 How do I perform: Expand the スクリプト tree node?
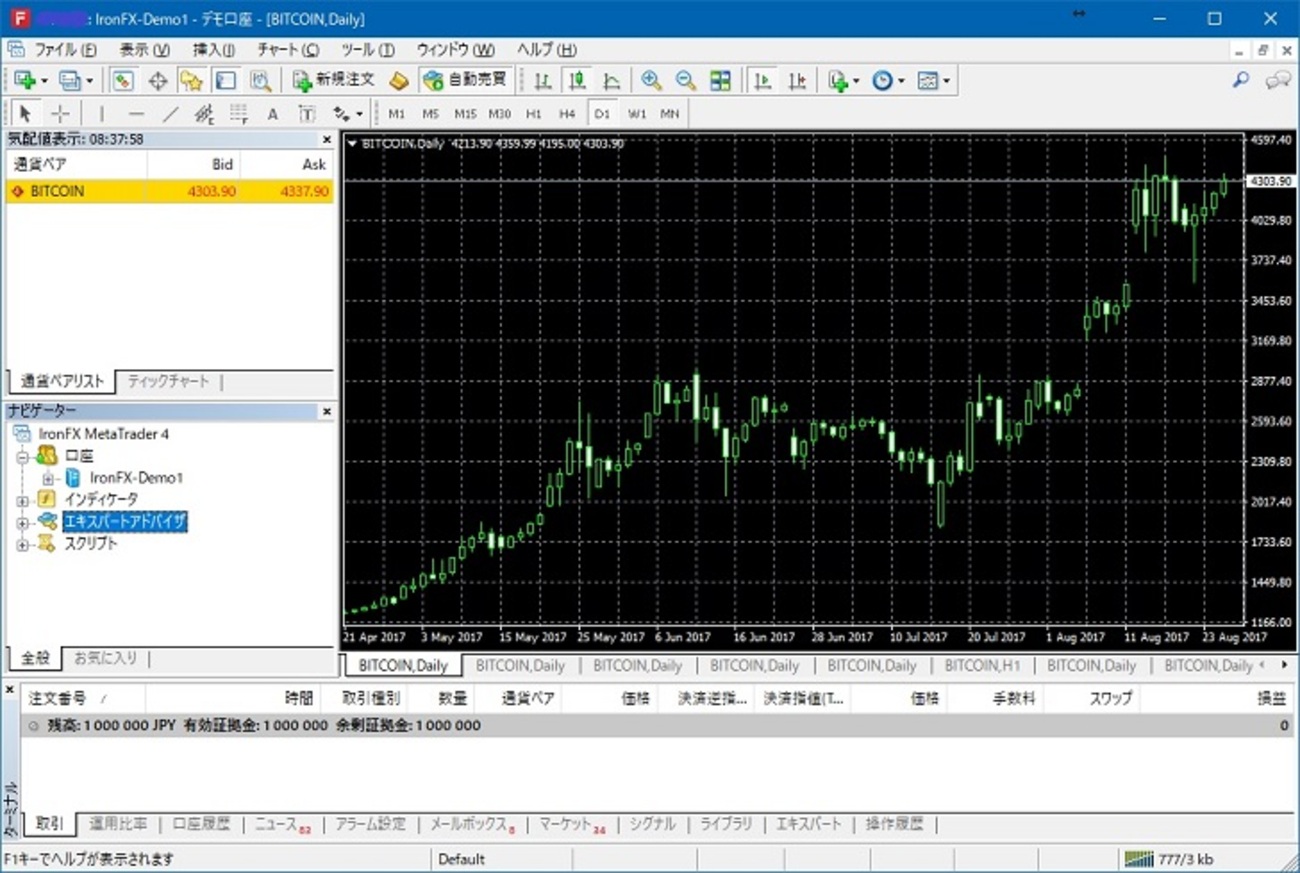(x=23, y=545)
